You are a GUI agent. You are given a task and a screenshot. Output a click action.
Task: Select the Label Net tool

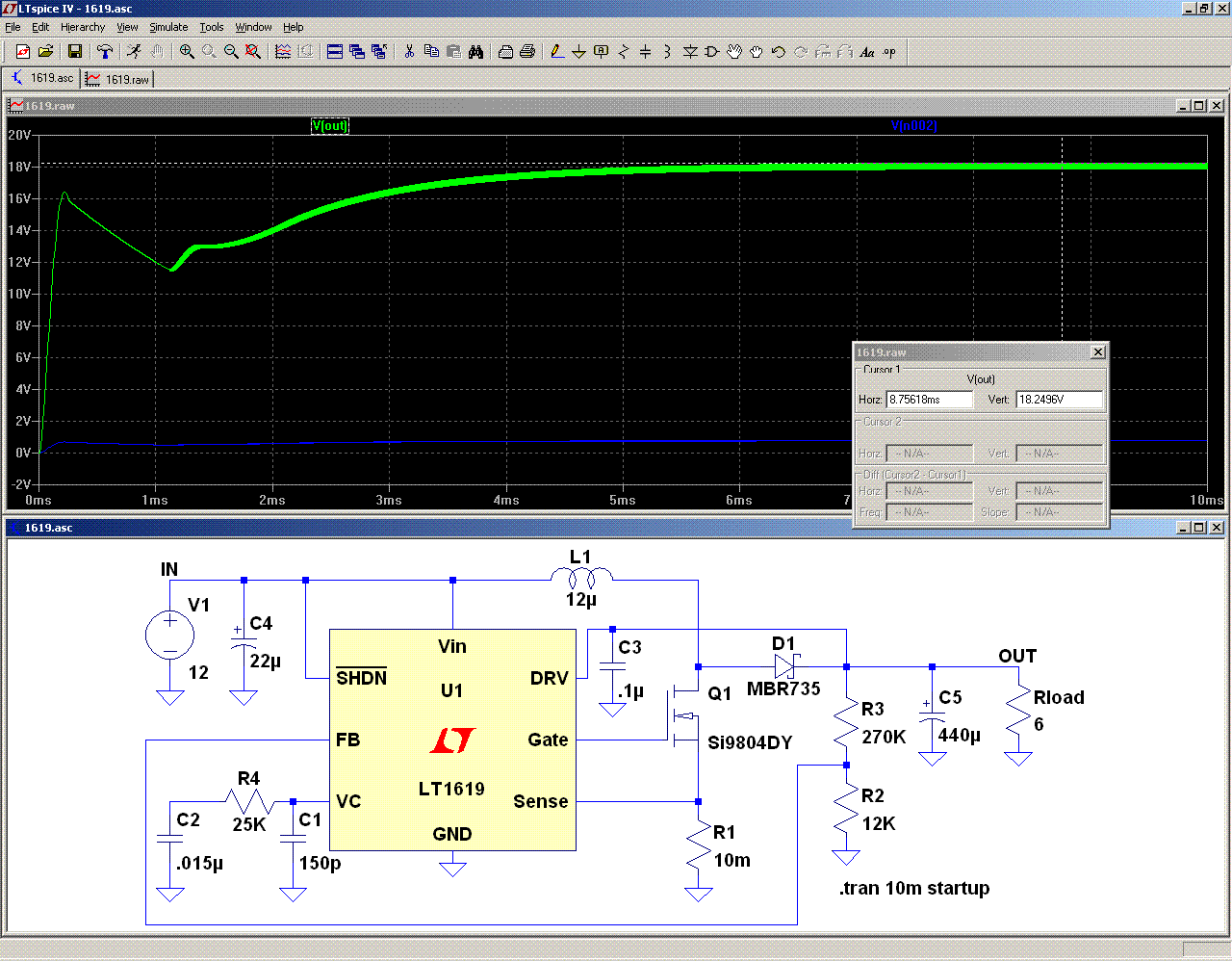pyautogui.click(x=602, y=52)
